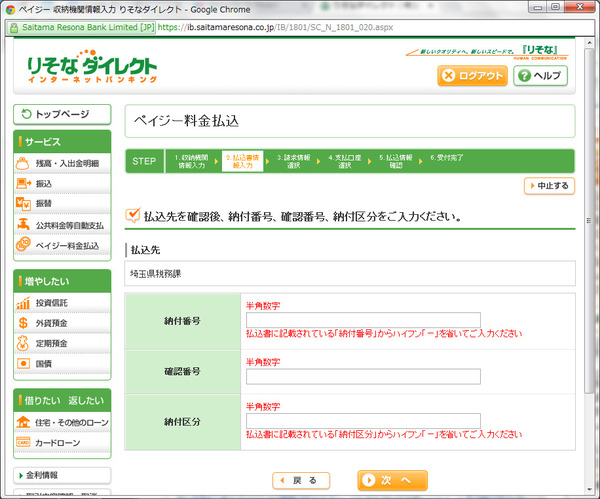Click the 埼玉県税務課 payee text
Image resolution: width=600 pixels, height=499 pixels.
[155, 274]
